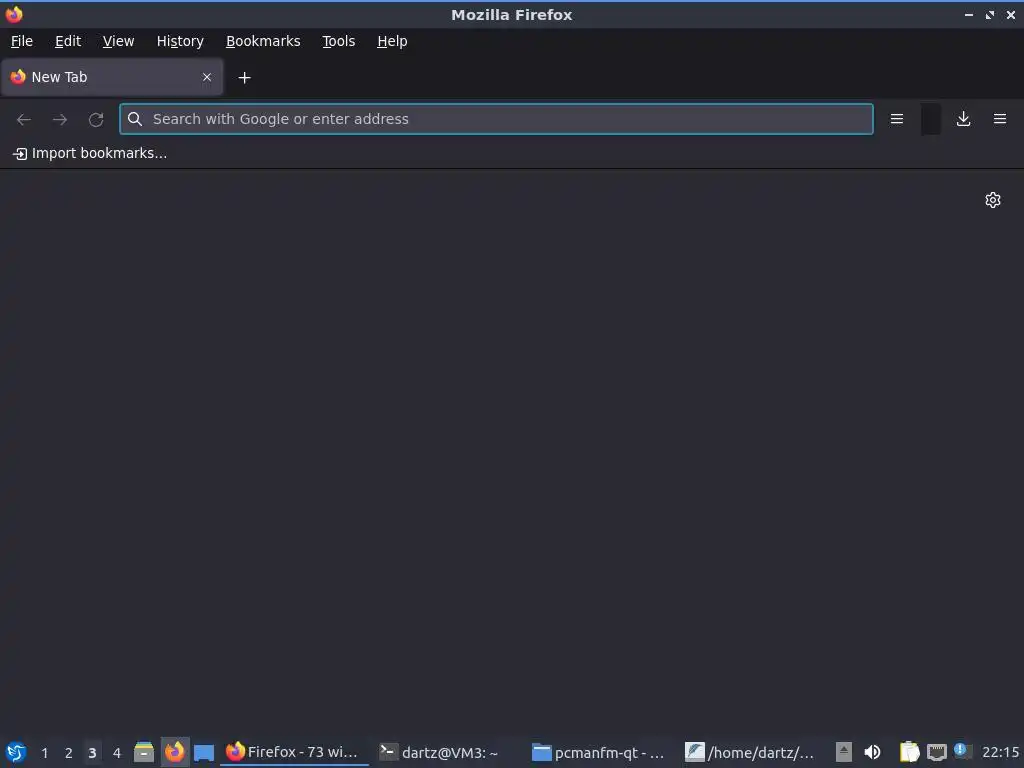Select the New Tab tab
1024x768 pixels.
(x=112, y=77)
